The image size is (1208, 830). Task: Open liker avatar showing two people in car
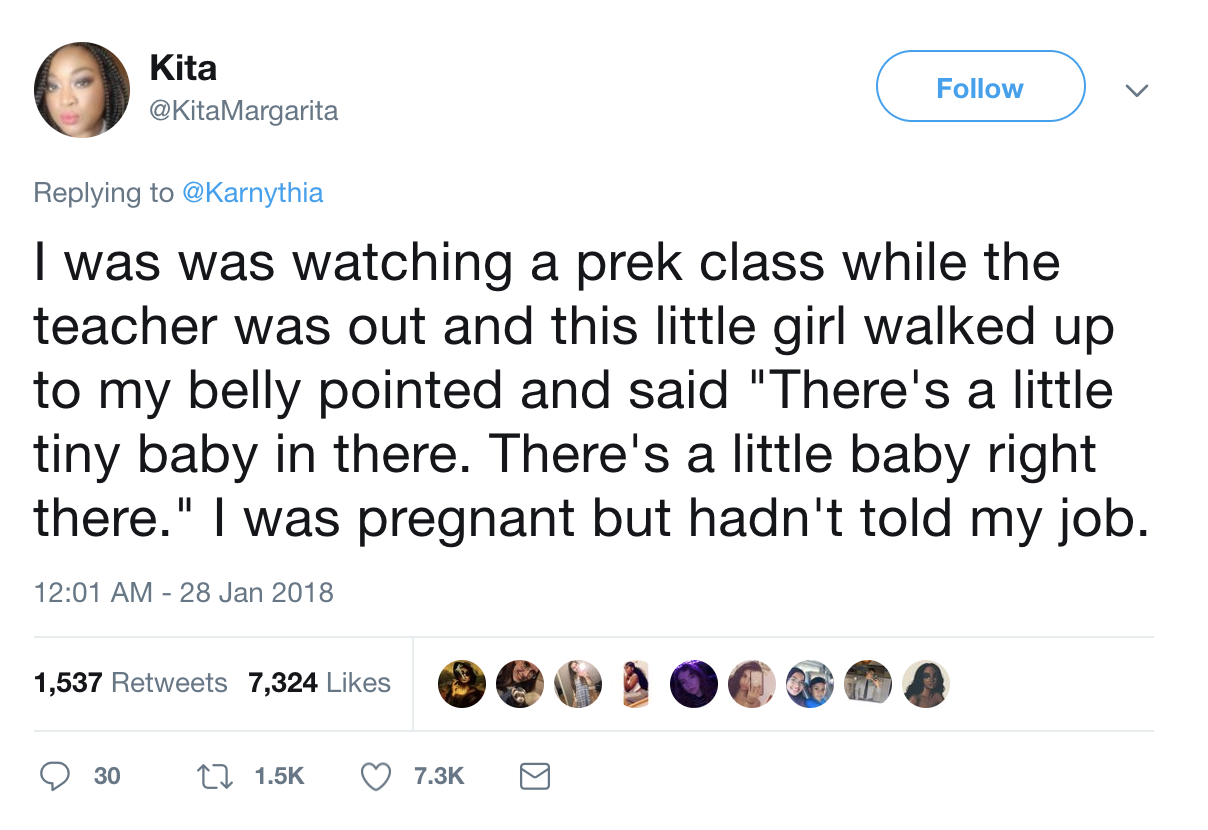click(x=809, y=684)
